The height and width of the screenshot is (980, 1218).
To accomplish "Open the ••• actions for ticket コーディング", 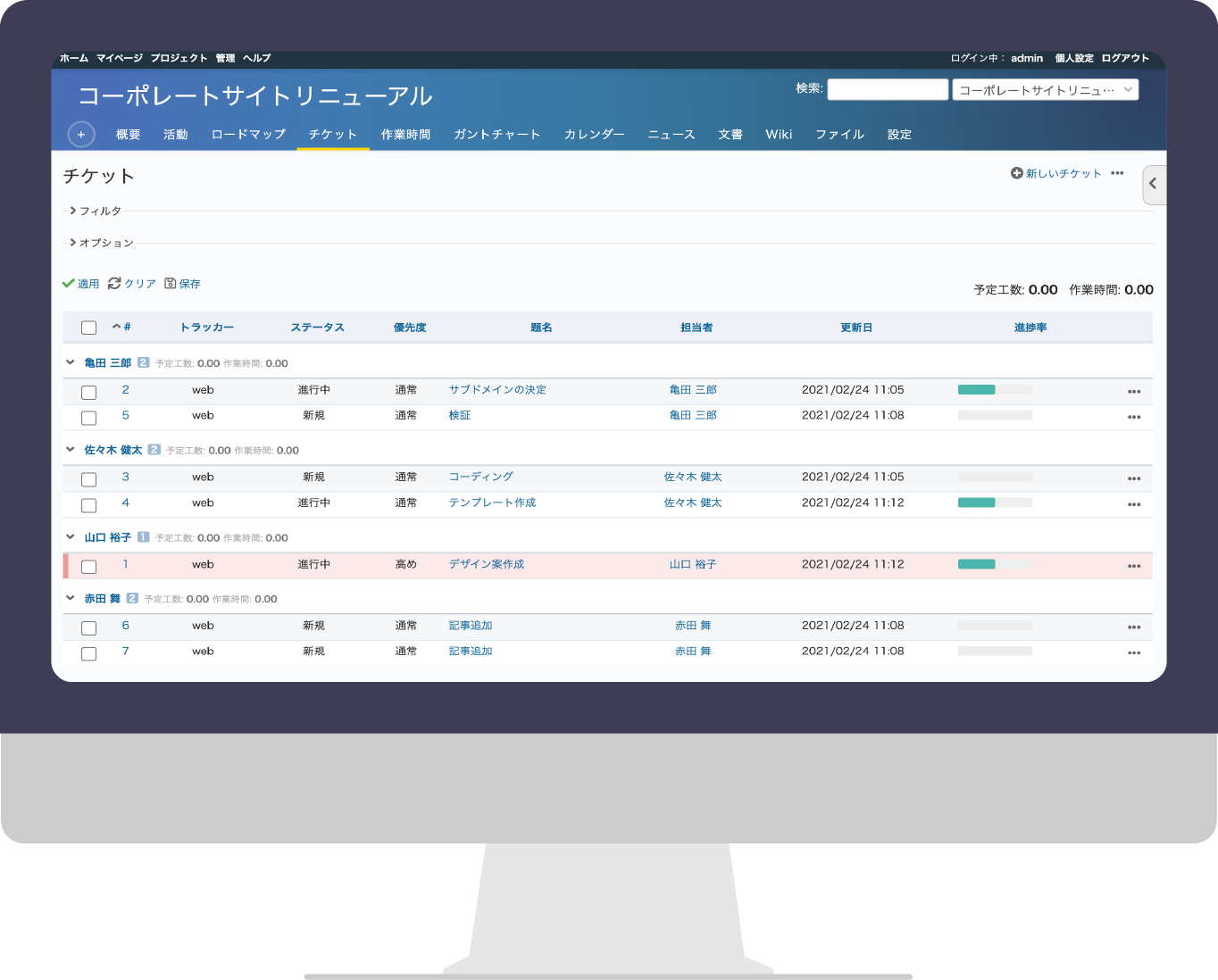I will click(x=1134, y=478).
